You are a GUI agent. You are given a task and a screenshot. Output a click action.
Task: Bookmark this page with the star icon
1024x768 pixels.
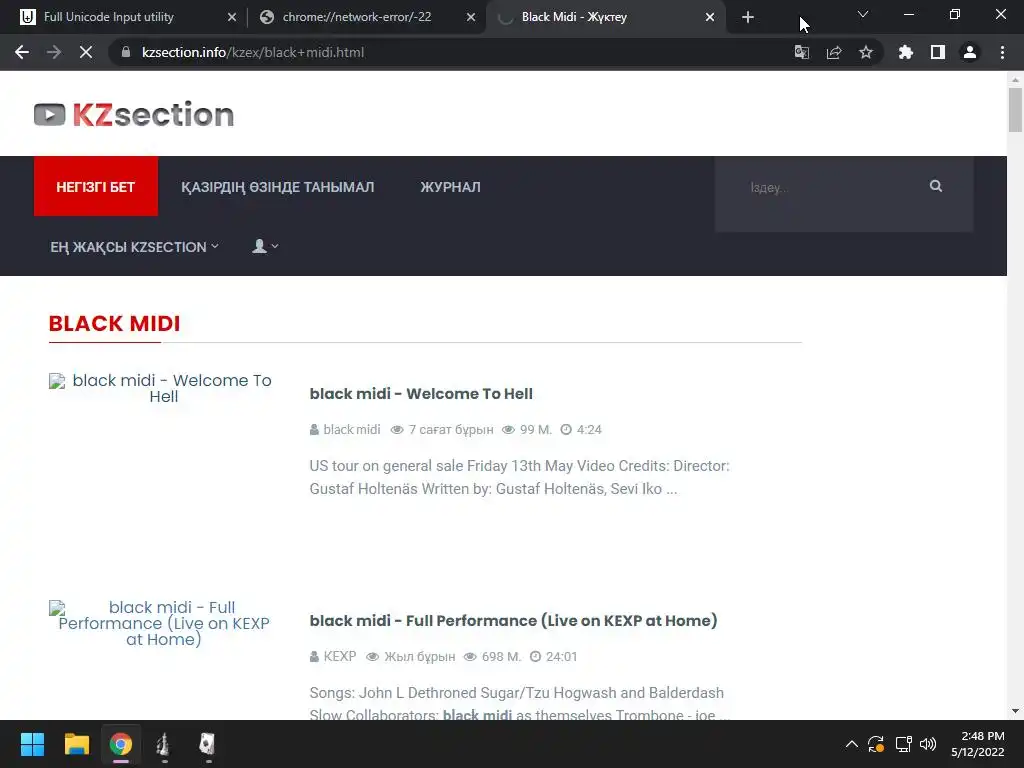pyautogui.click(x=866, y=52)
